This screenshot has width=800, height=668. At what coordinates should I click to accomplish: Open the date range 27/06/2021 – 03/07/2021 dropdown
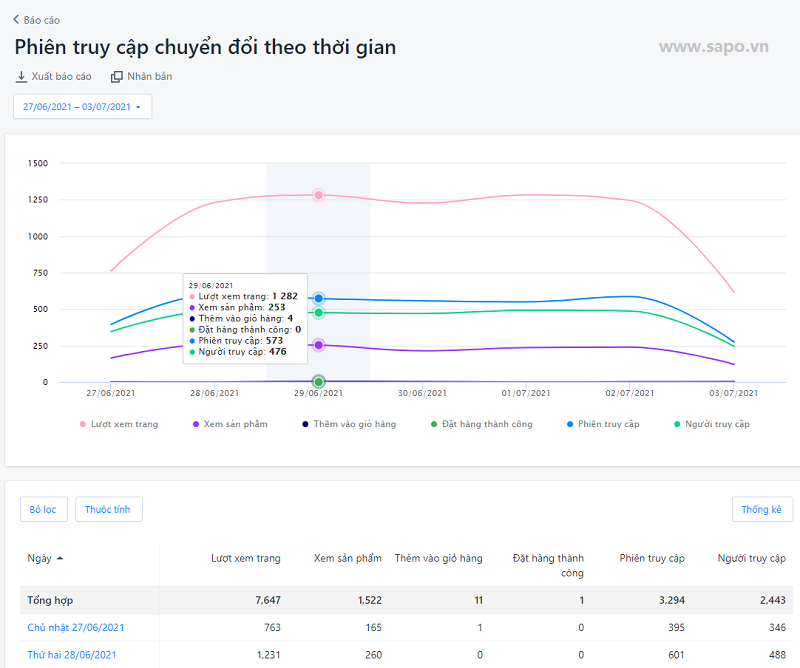(82, 107)
